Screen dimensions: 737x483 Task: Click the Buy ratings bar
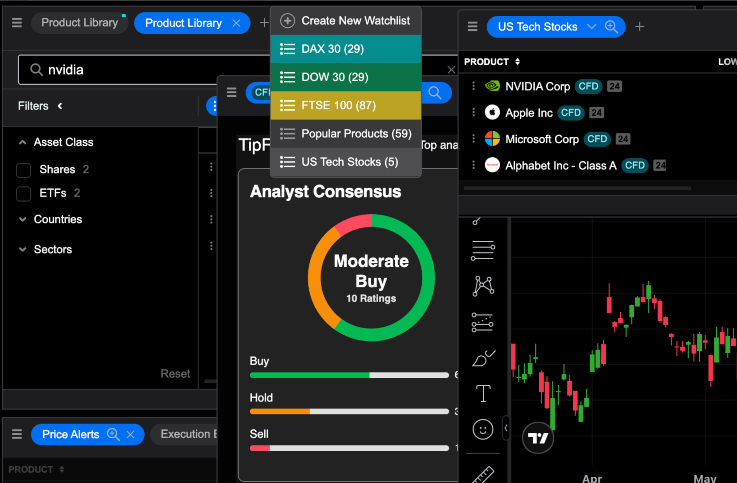[x=349, y=375]
